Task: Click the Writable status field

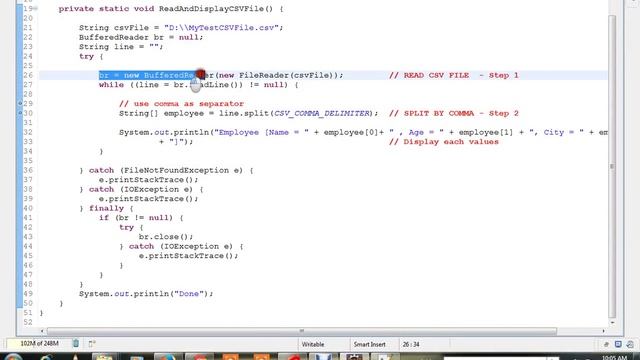Action: (313, 344)
